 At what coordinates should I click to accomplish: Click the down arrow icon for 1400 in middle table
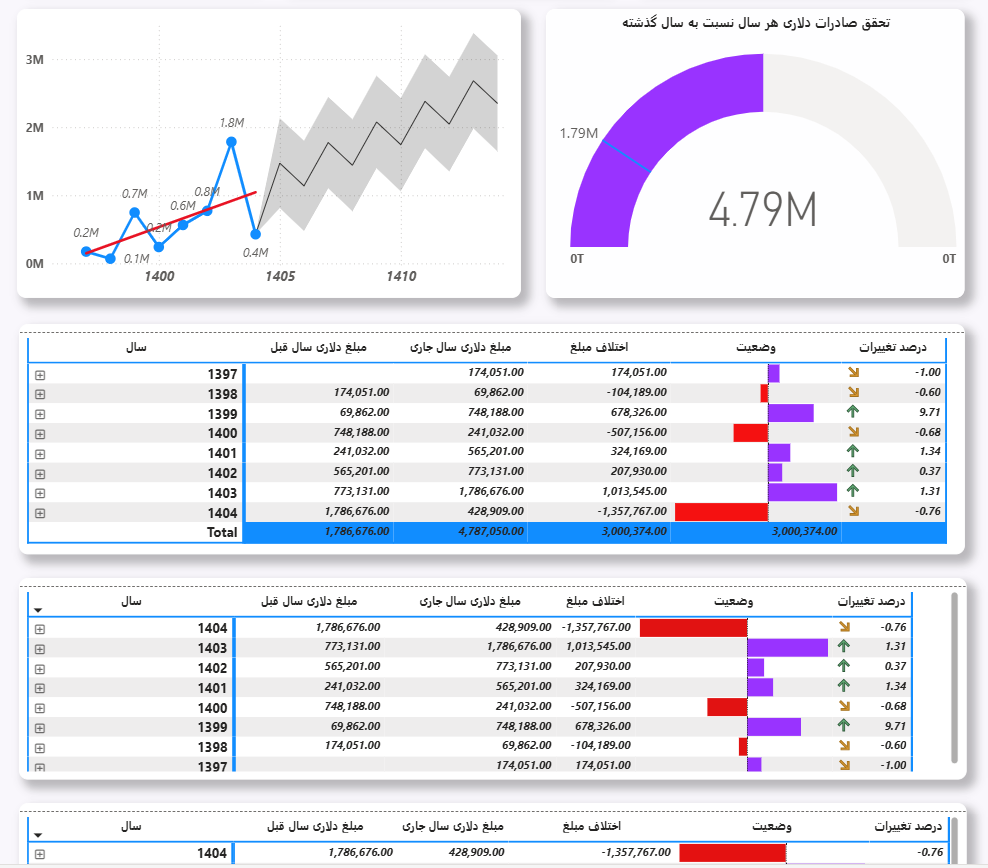coord(844,707)
